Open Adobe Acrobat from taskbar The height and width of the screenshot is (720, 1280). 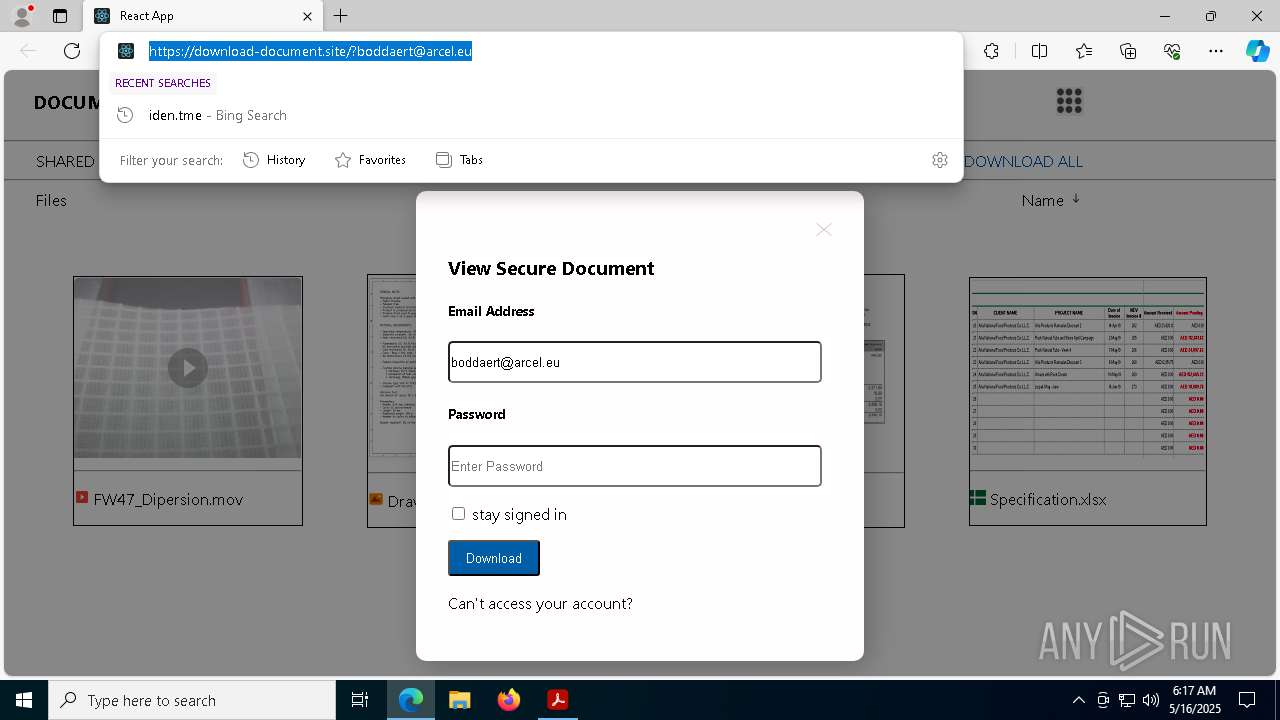[x=557, y=700]
